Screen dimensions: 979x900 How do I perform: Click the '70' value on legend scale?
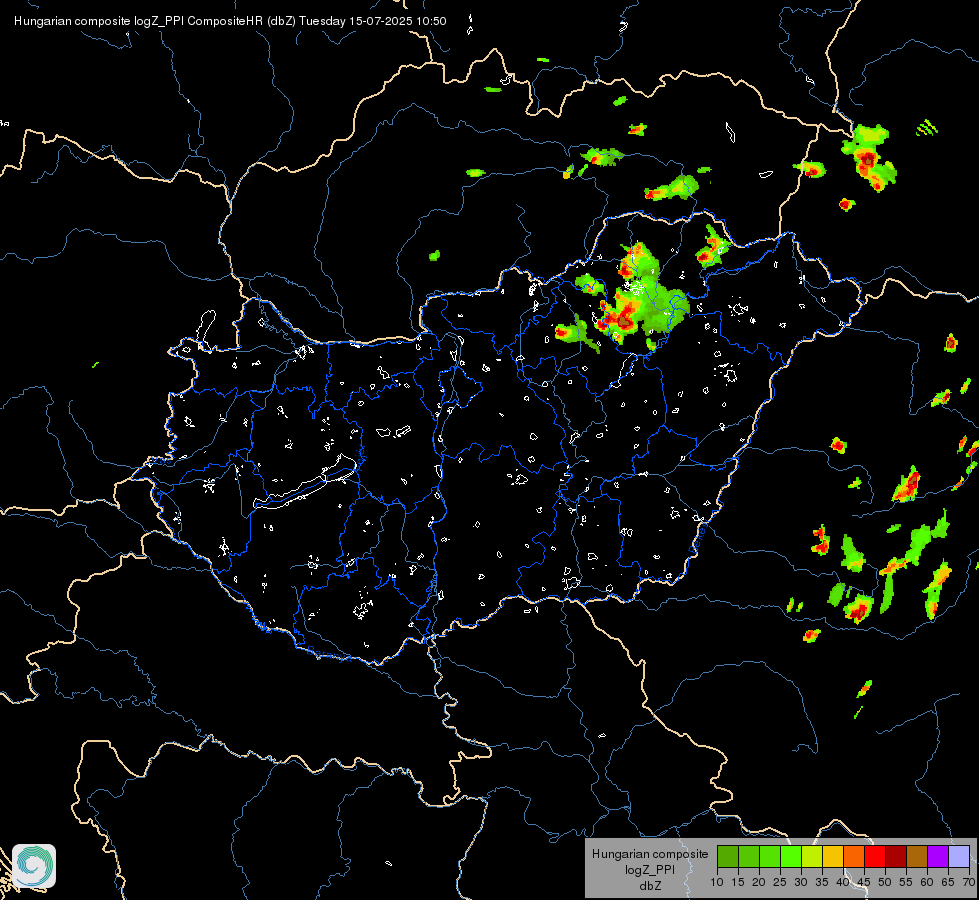pyautogui.click(x=969, y=883)
